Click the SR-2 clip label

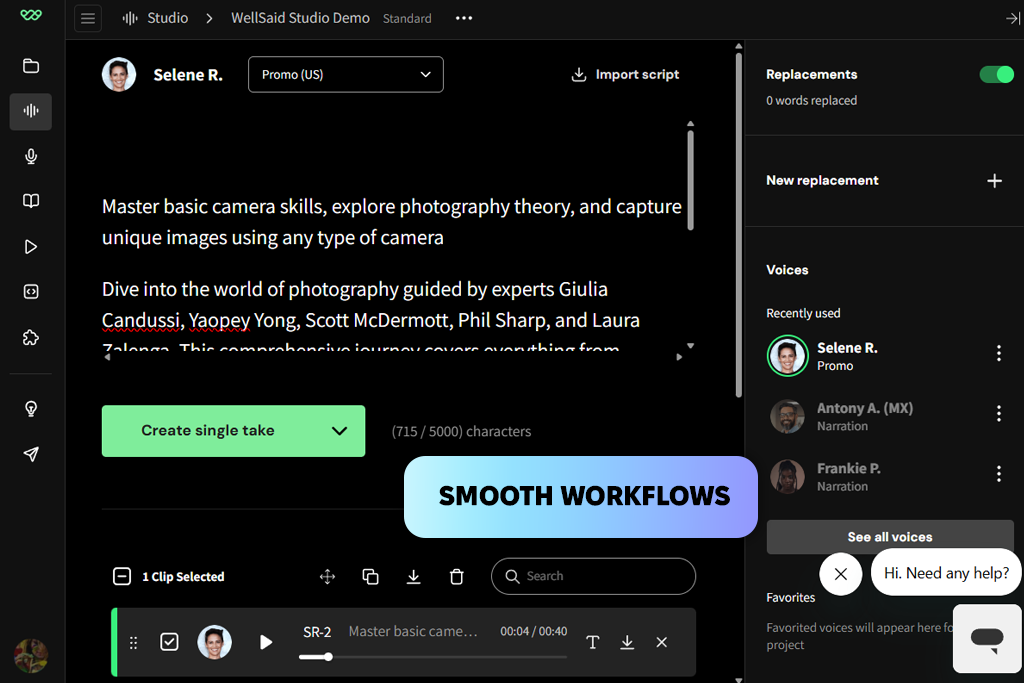pos(317,632)
